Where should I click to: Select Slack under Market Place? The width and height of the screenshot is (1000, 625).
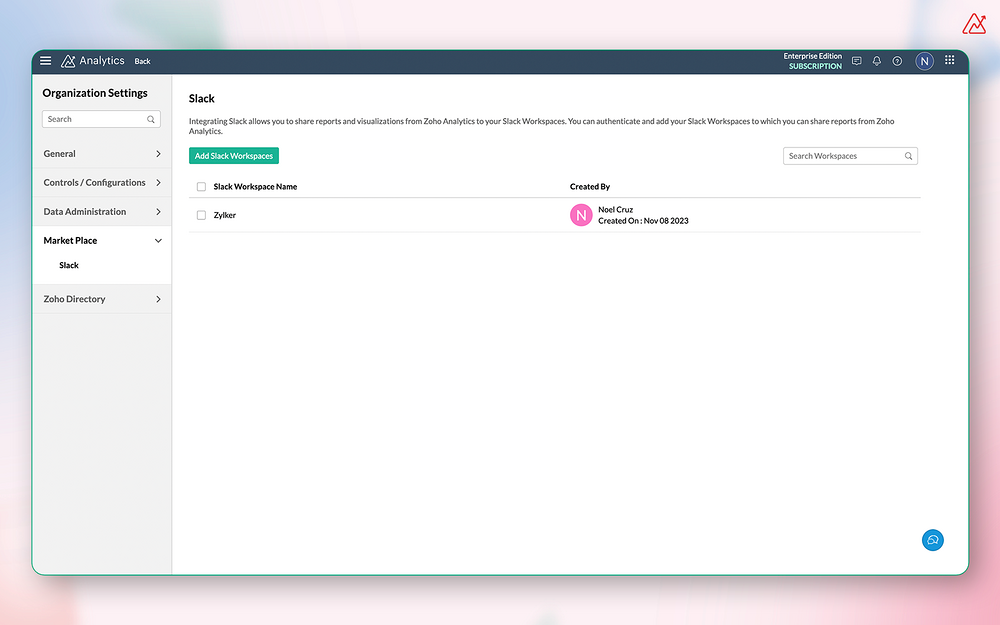(69, 265)
